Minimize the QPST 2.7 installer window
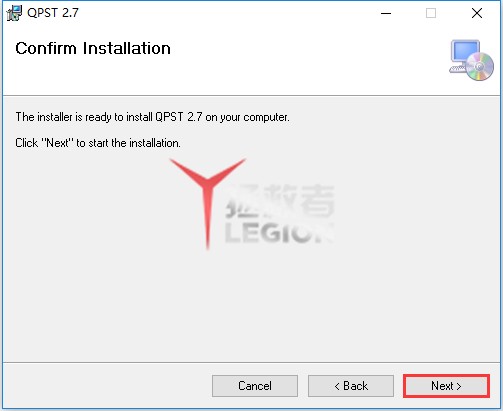Screen dimensions: 503x411 coord(386,13)
